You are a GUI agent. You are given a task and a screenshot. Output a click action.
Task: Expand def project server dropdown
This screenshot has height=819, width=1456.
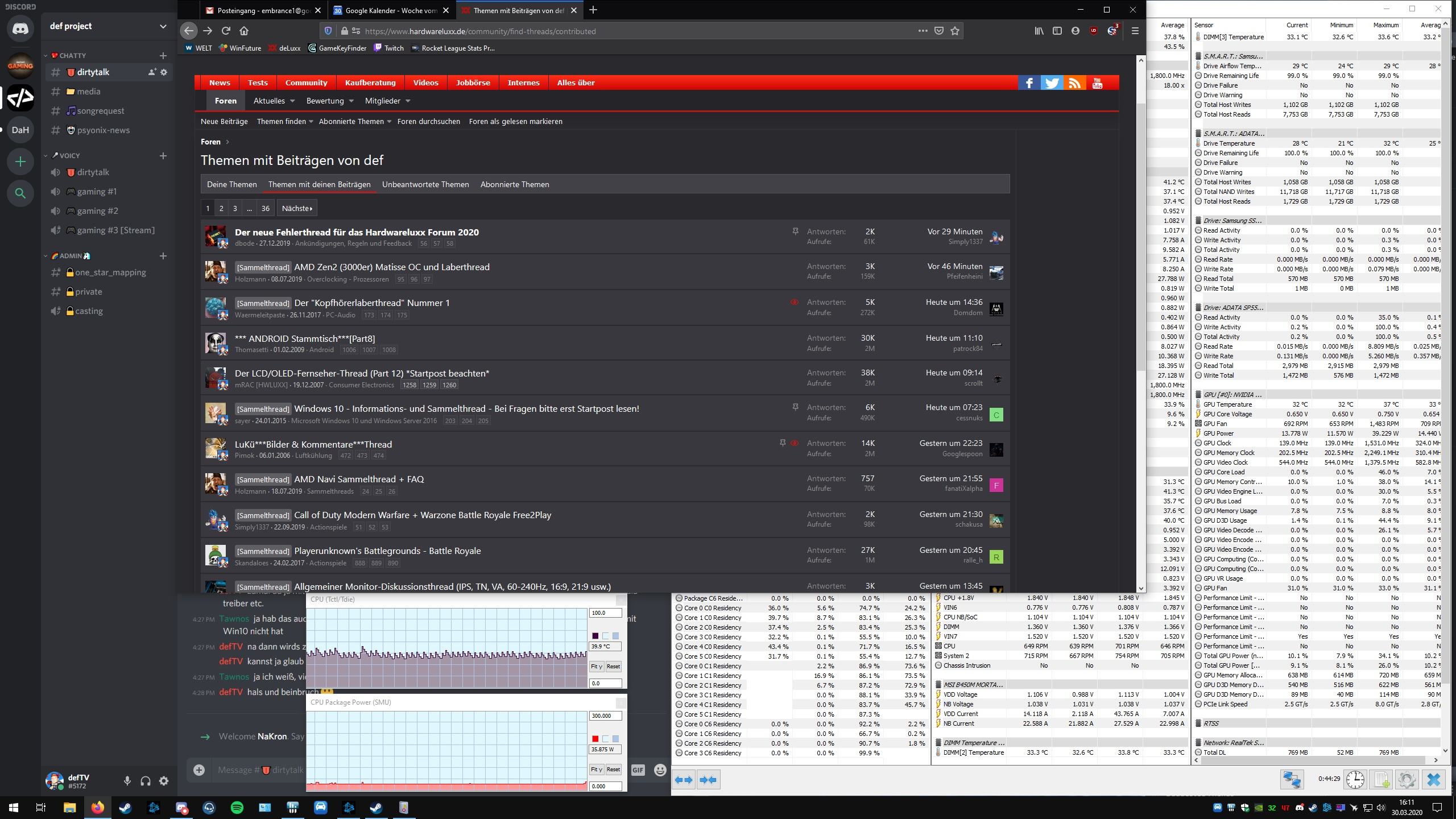click(163, 26)
